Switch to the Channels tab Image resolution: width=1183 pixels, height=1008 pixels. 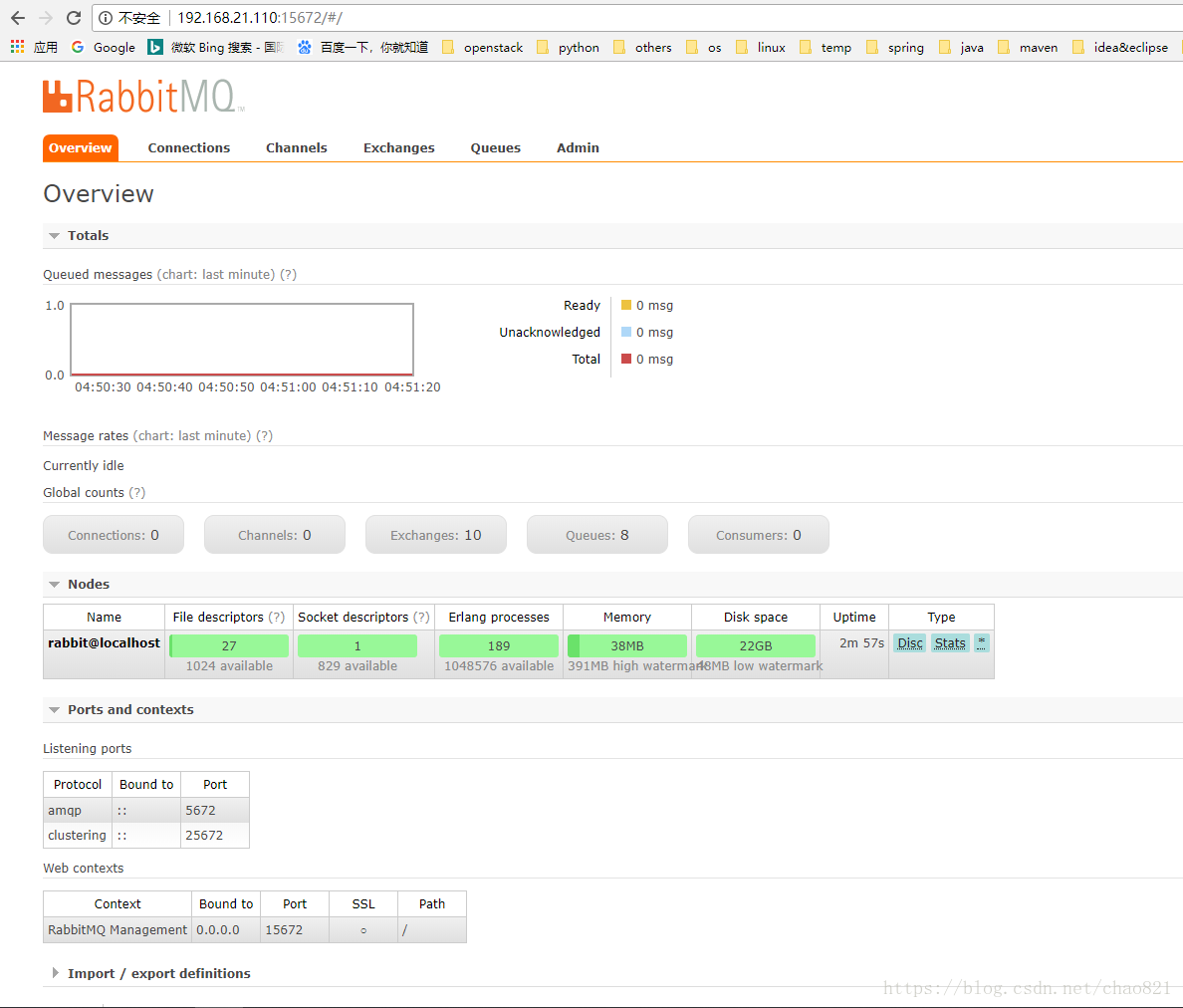(x=297, y=147)
